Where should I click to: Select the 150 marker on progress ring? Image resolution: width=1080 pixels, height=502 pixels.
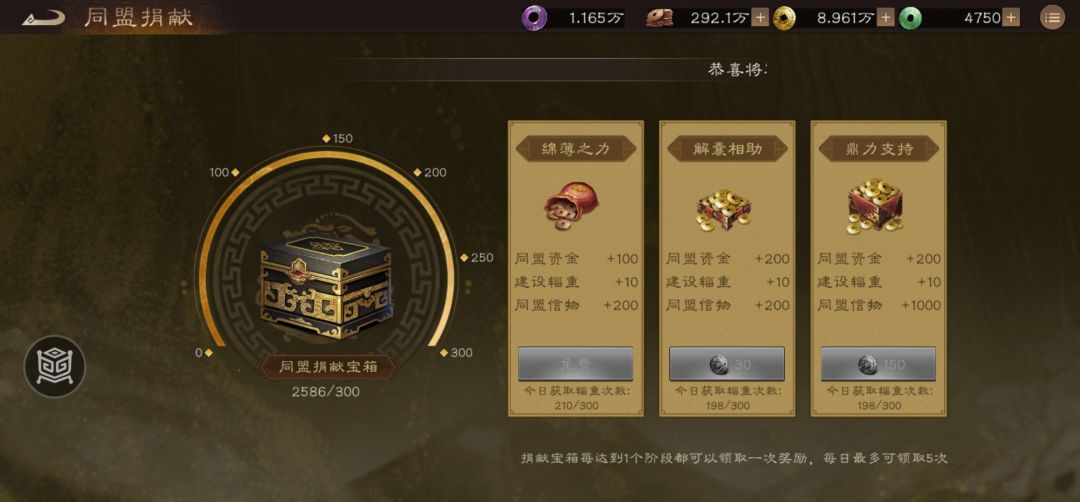tap(338, 138)
